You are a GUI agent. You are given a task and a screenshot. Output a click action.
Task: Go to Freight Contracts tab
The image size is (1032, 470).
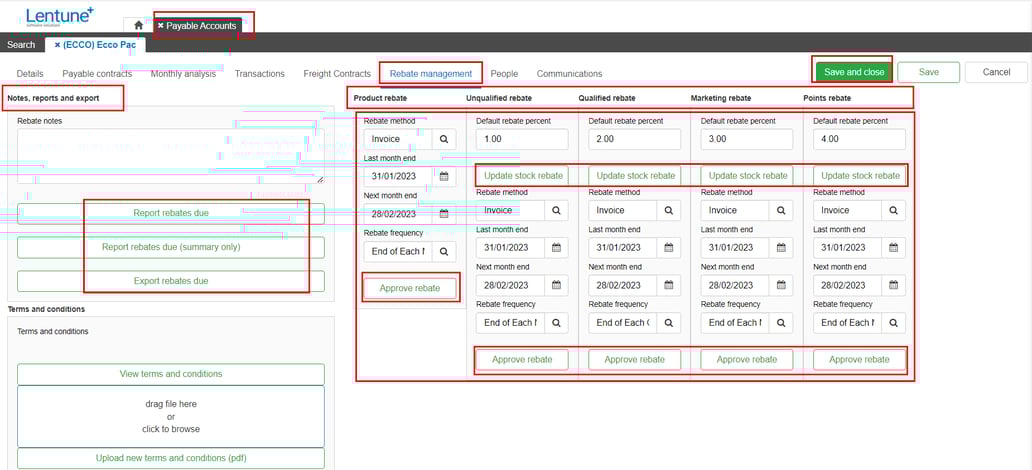point(337,74)
